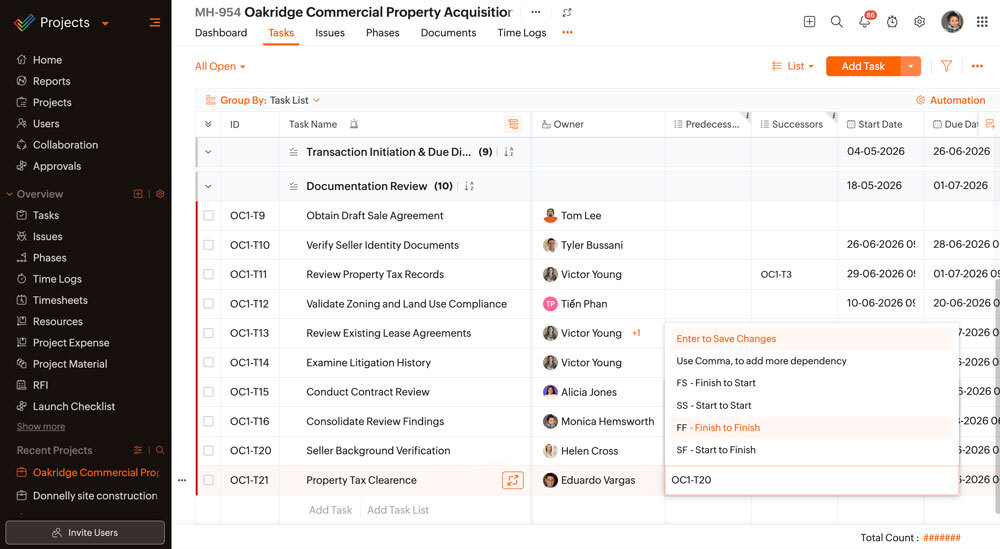
Task: Collapse sidebar with hamburger icon
Action: click(x=154, y=22)
